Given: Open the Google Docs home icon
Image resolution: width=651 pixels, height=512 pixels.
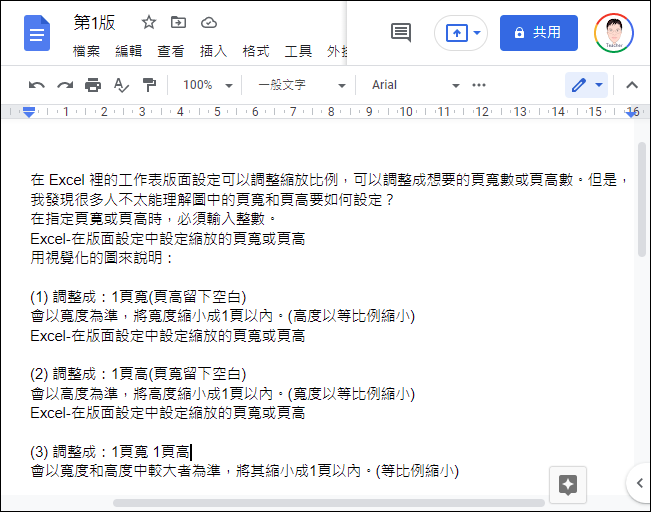Looking at the screenshot, I should tap(37, 33).
